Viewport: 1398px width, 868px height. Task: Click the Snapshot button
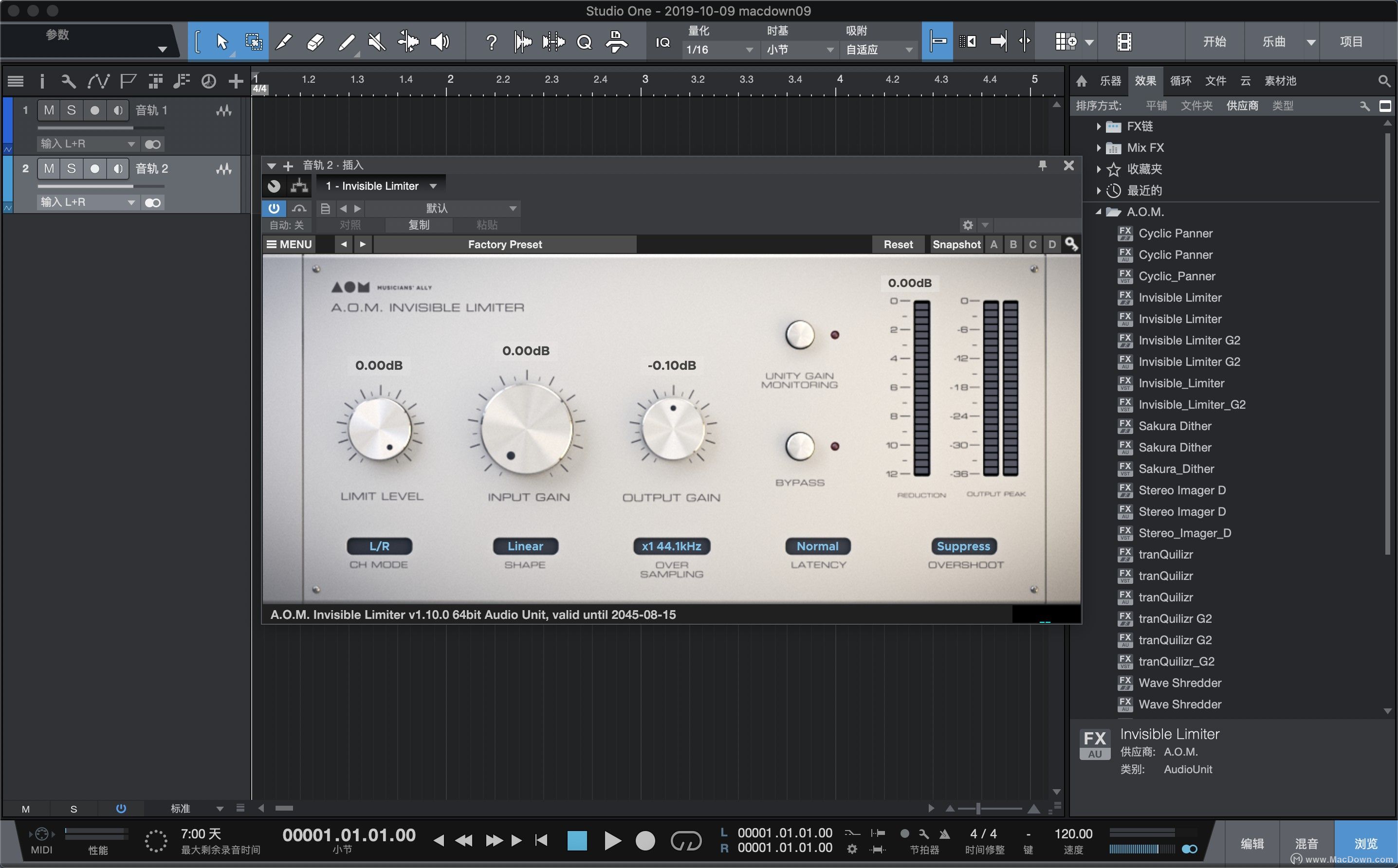pos(957,244)
